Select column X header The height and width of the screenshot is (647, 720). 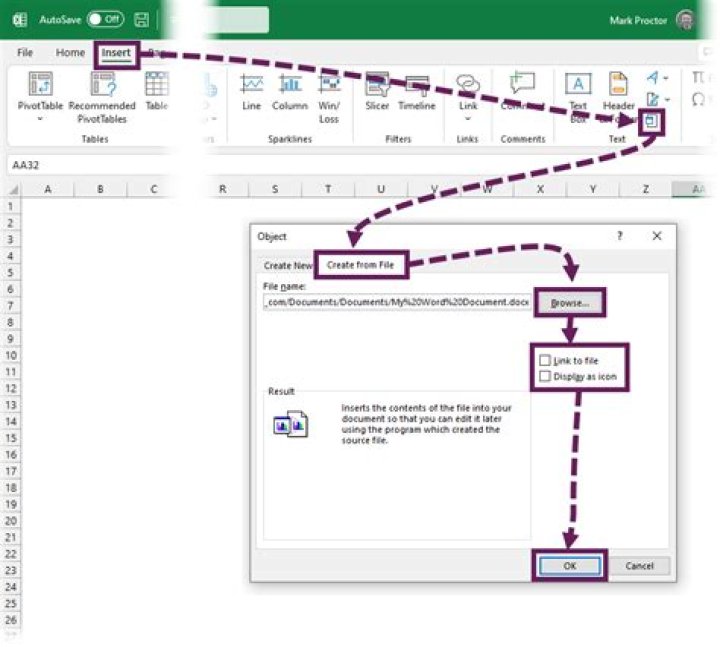[540, 189]
